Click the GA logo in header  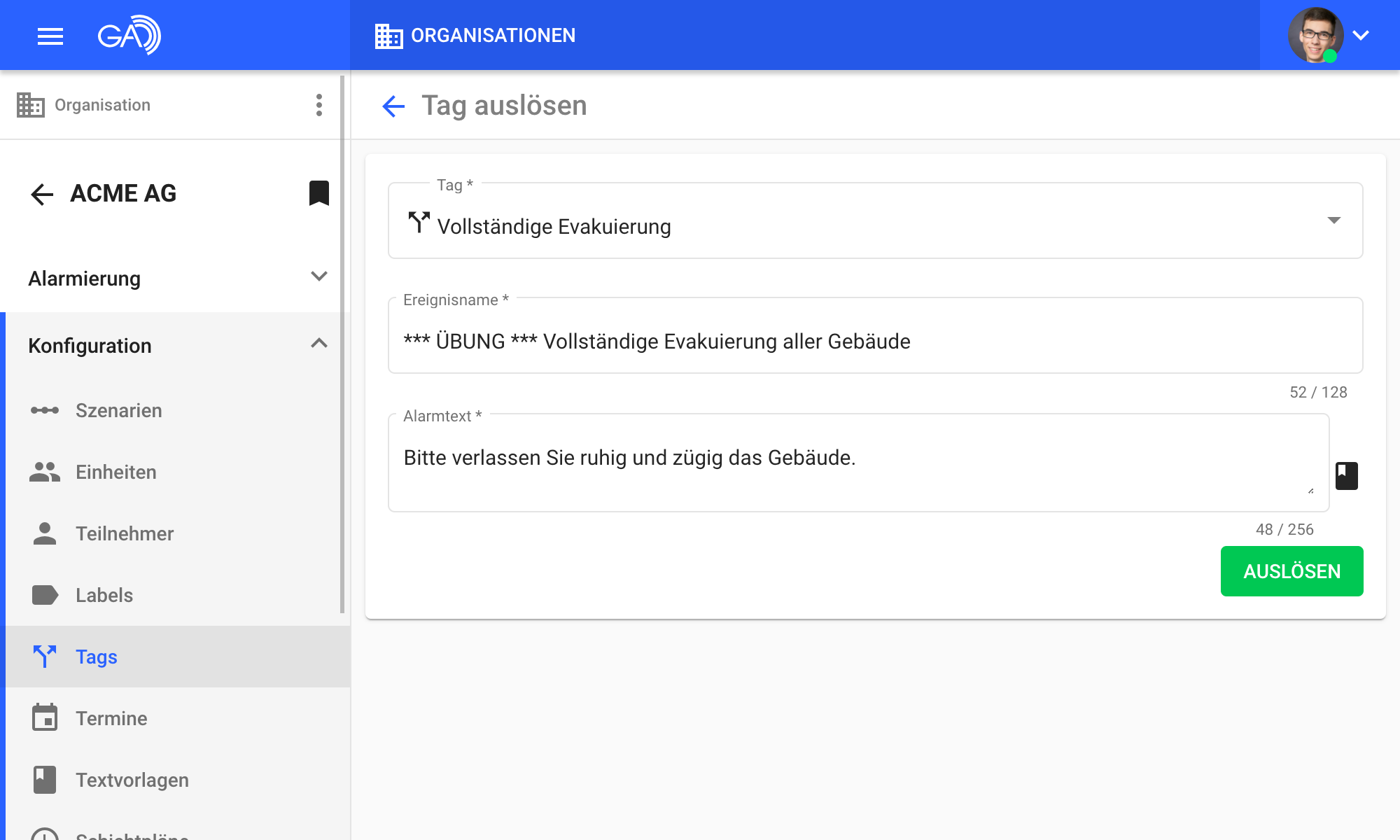(129, 35)
